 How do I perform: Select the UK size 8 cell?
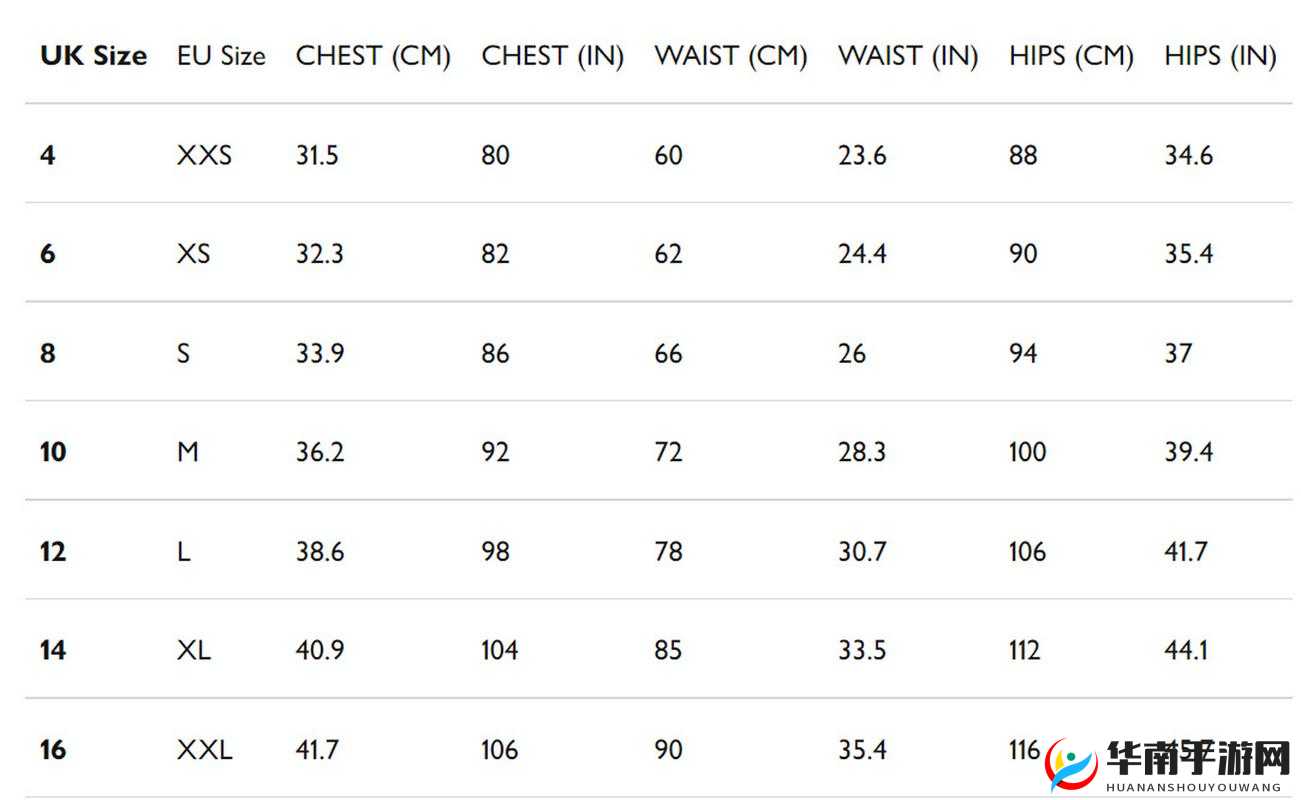[48, 353]
